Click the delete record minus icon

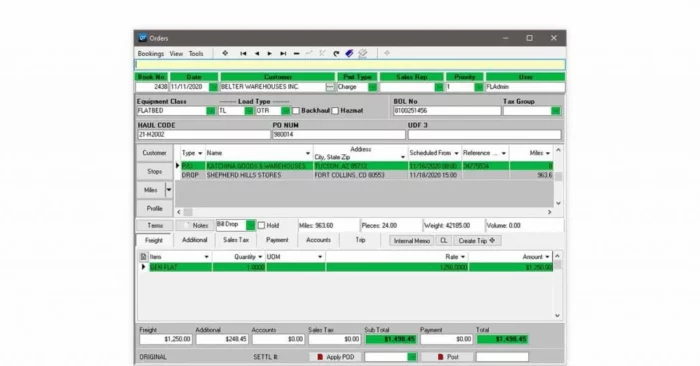point(296,54)
